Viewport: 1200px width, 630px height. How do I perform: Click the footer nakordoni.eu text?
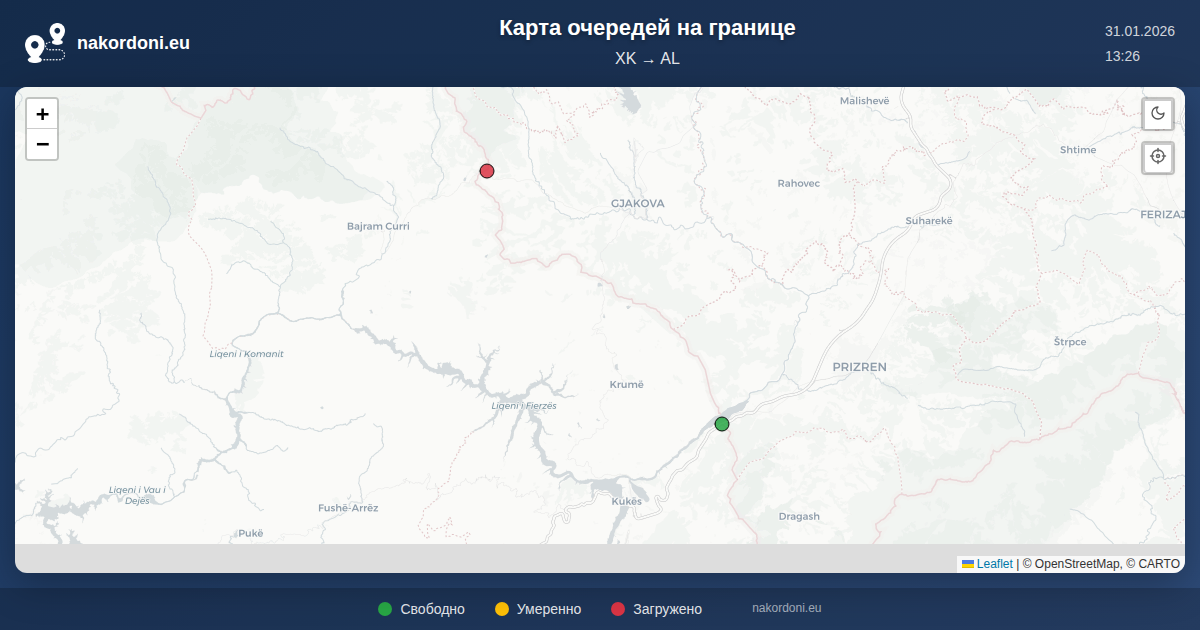[x=786, y=608]
